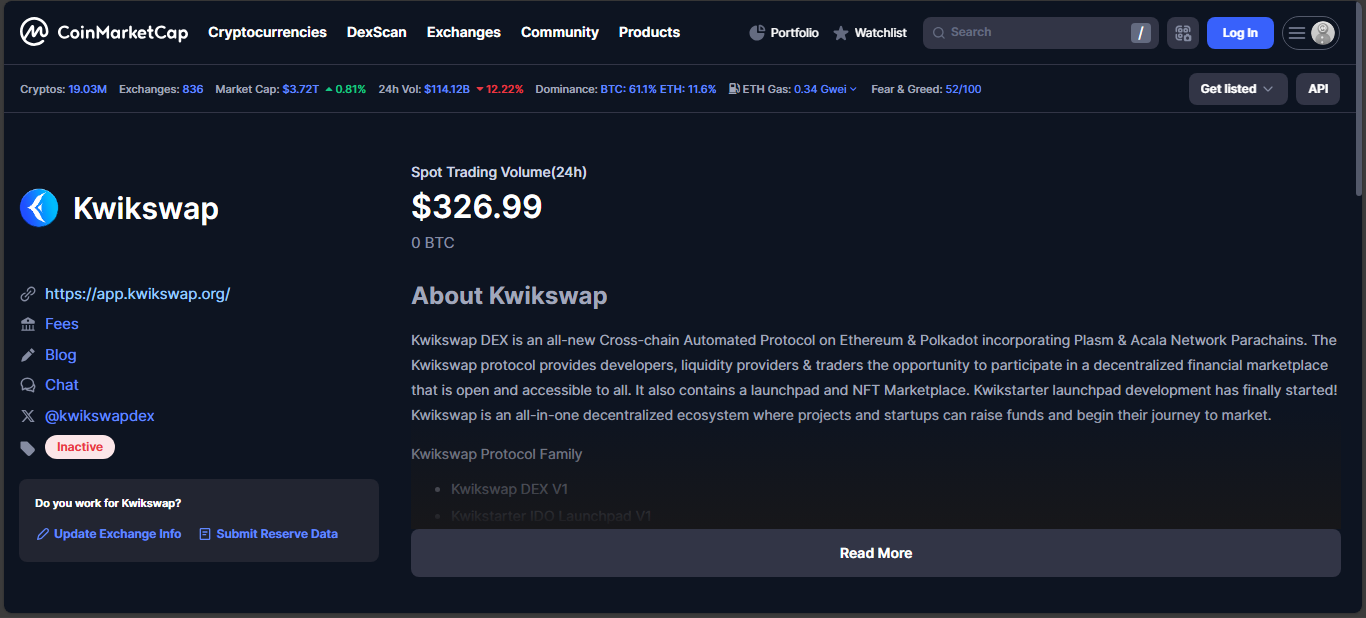Open the Exchanges menu
The width and height of the screenshot is (1366, 618).
click(464, 32)
